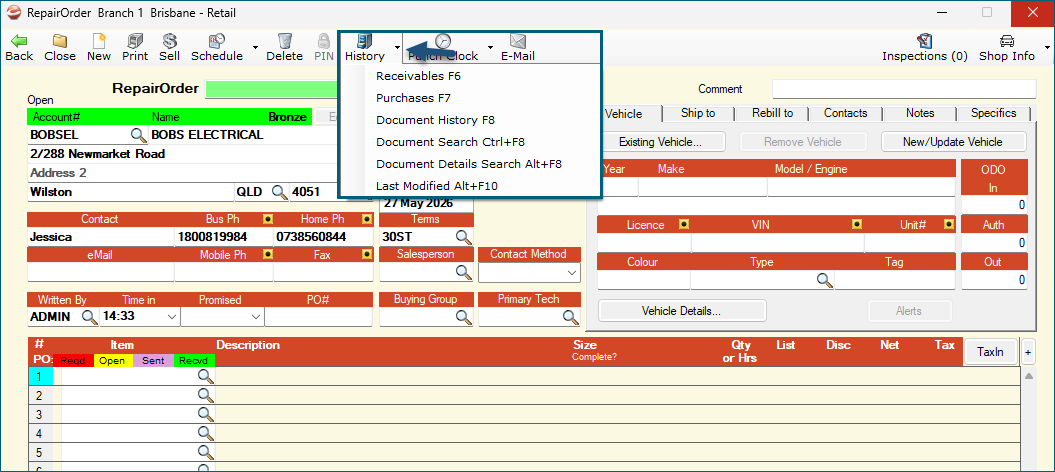
Task: Click the E-Mail envelope icon
Action: (517, 42)
